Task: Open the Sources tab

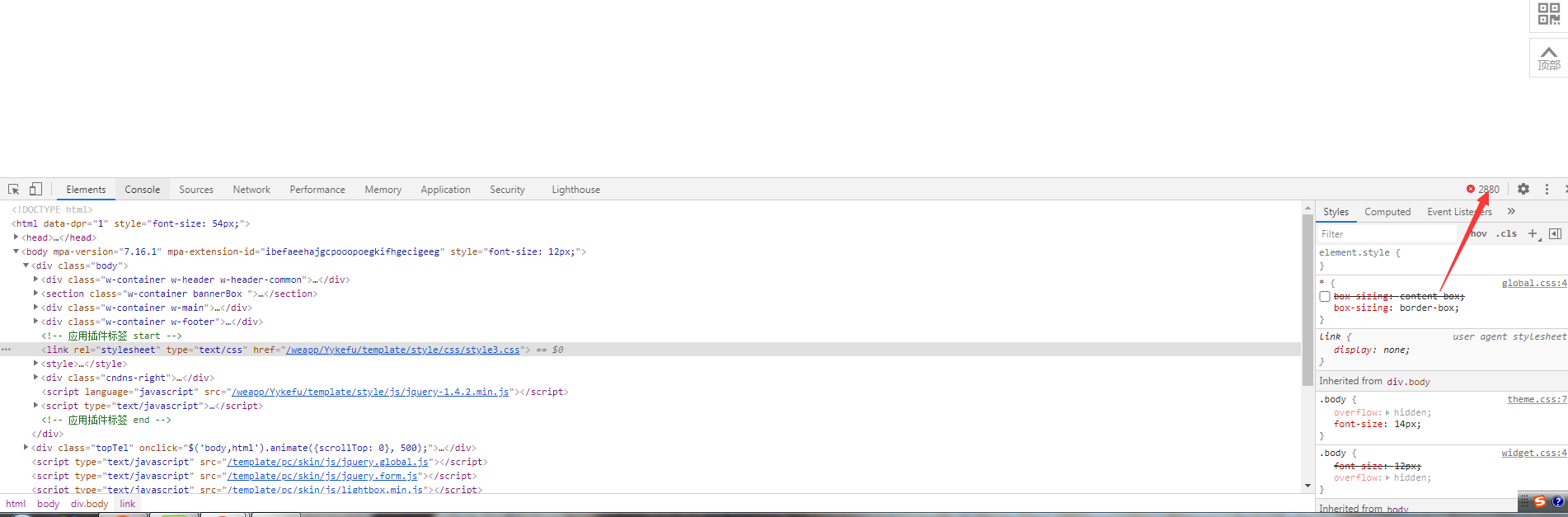Action: pos(196,190)
